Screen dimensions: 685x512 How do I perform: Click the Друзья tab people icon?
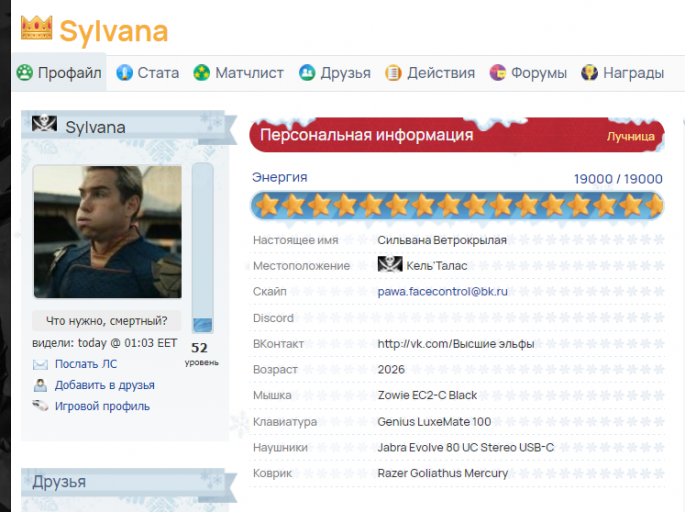307,73
